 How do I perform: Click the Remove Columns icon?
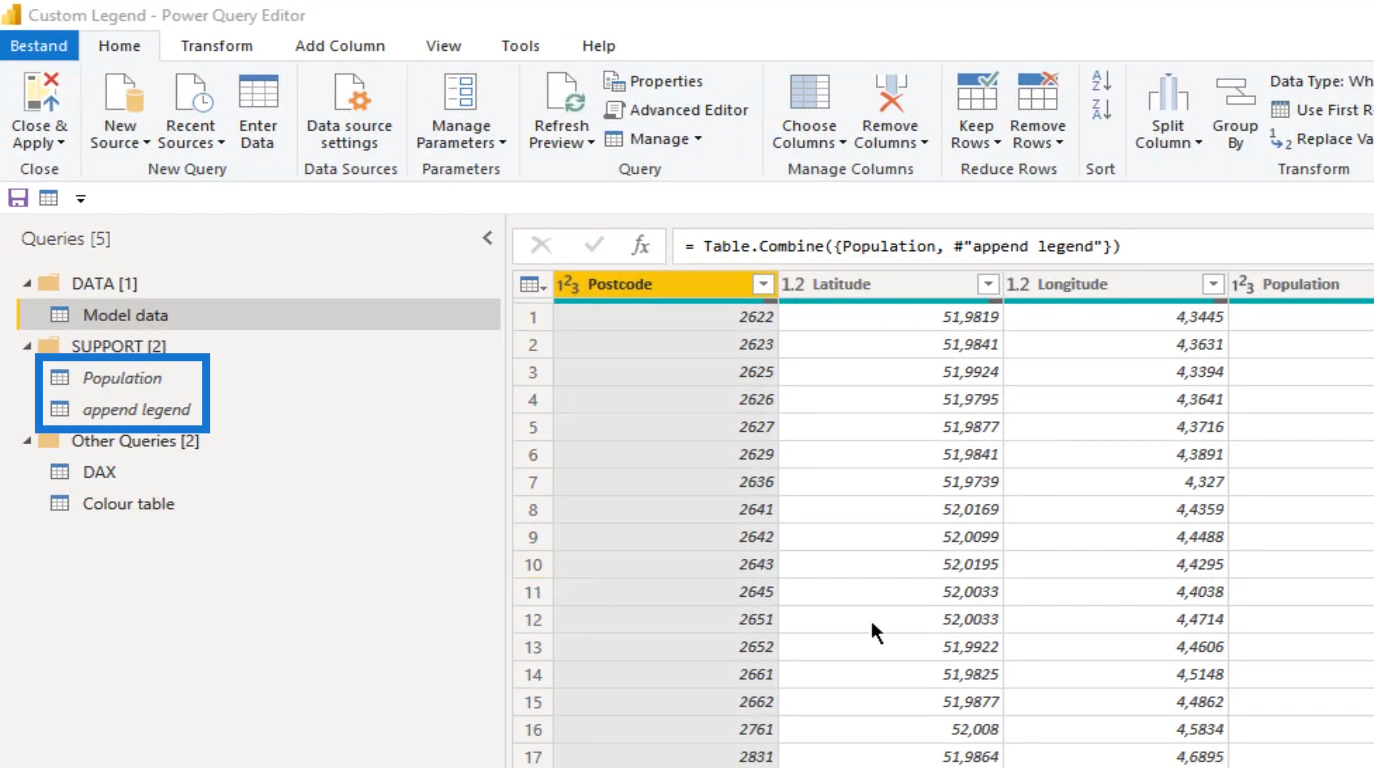tap(890, 92)
